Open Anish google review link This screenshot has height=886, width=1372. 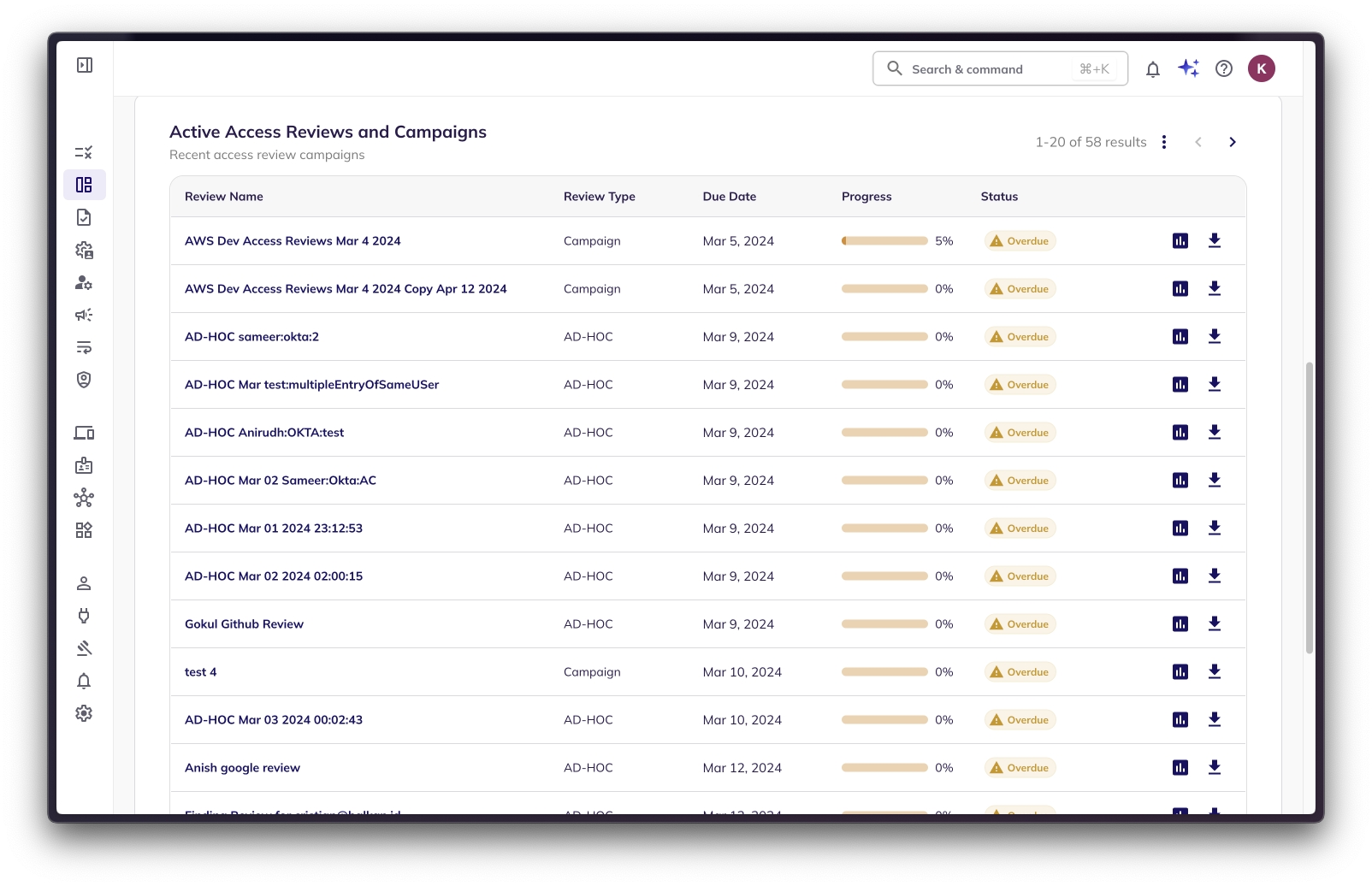point(242,768)
